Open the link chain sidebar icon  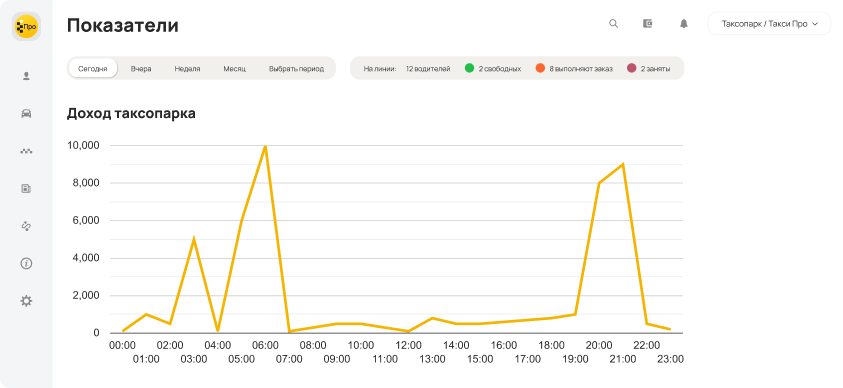pyautogui.click(x=26, y=226)
